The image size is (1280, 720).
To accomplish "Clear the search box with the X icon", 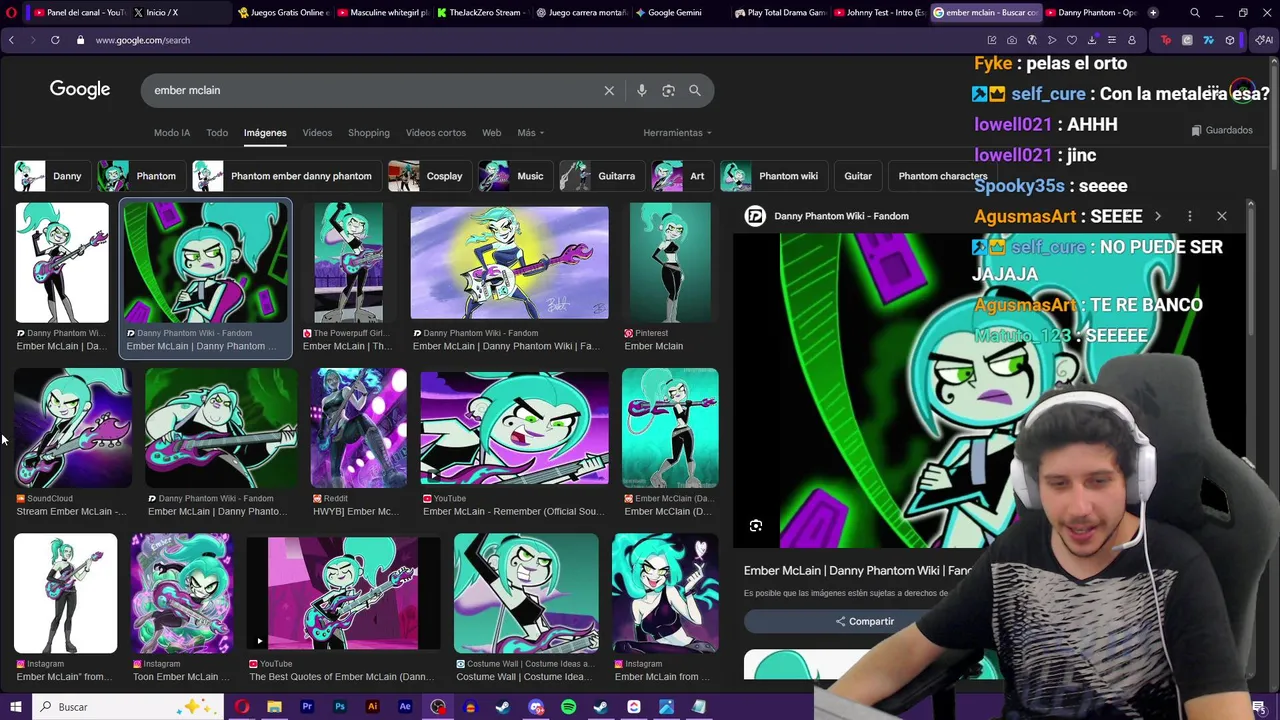I will (x=609, y=90).
